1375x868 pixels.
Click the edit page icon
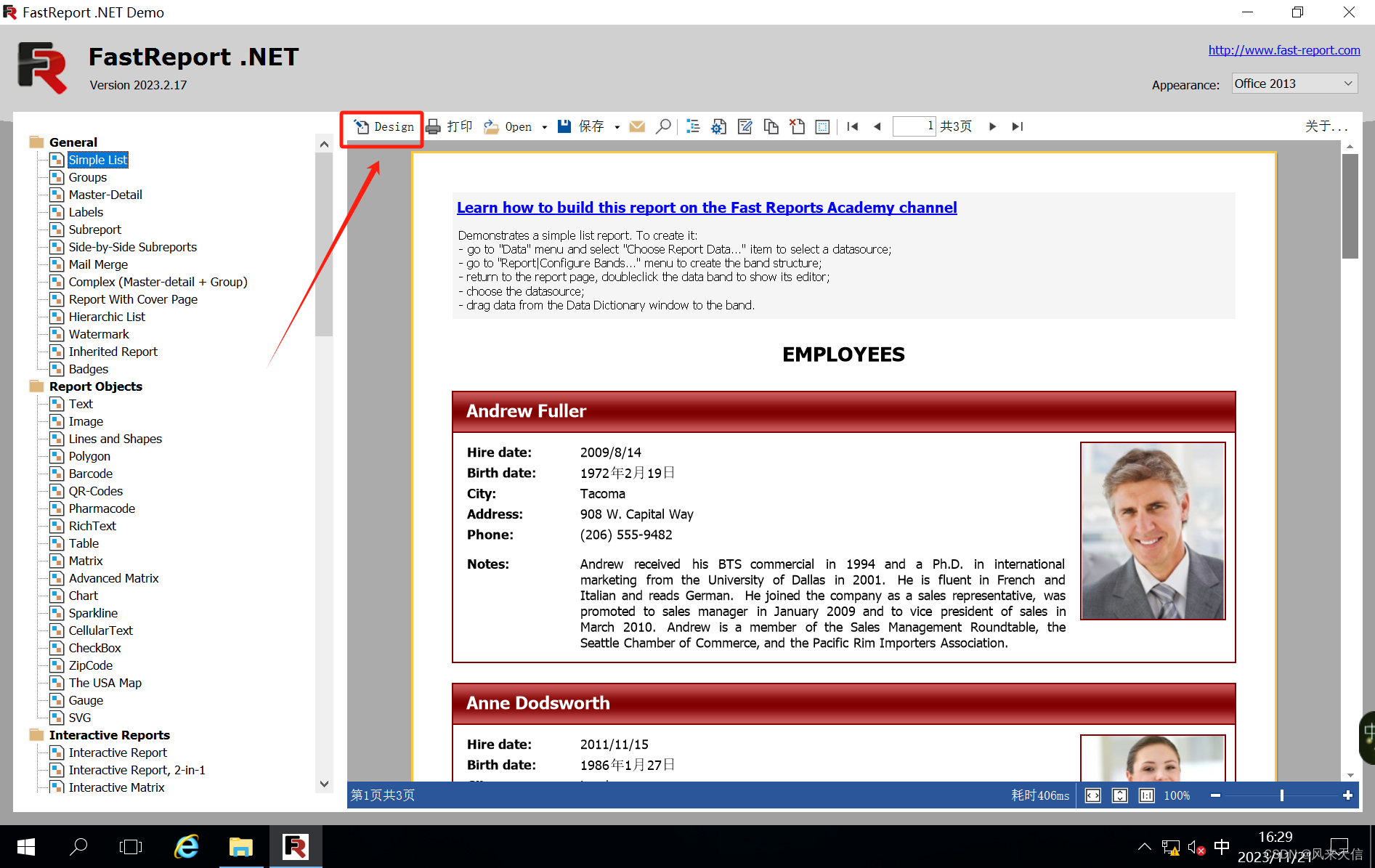point(745,126)
